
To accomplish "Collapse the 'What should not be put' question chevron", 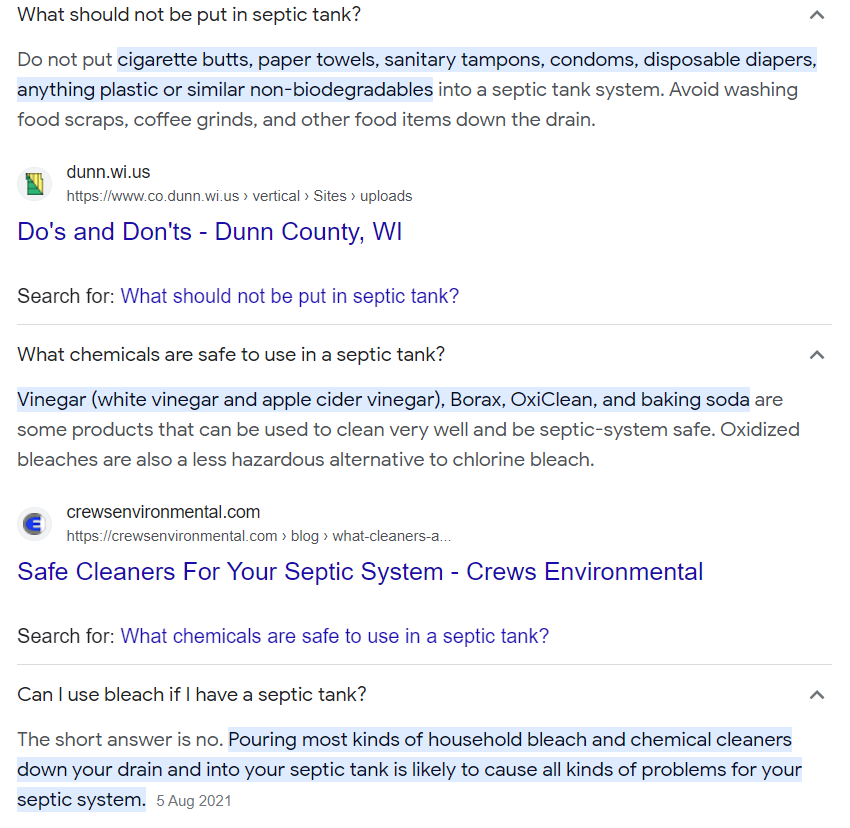I will [817, 15].
